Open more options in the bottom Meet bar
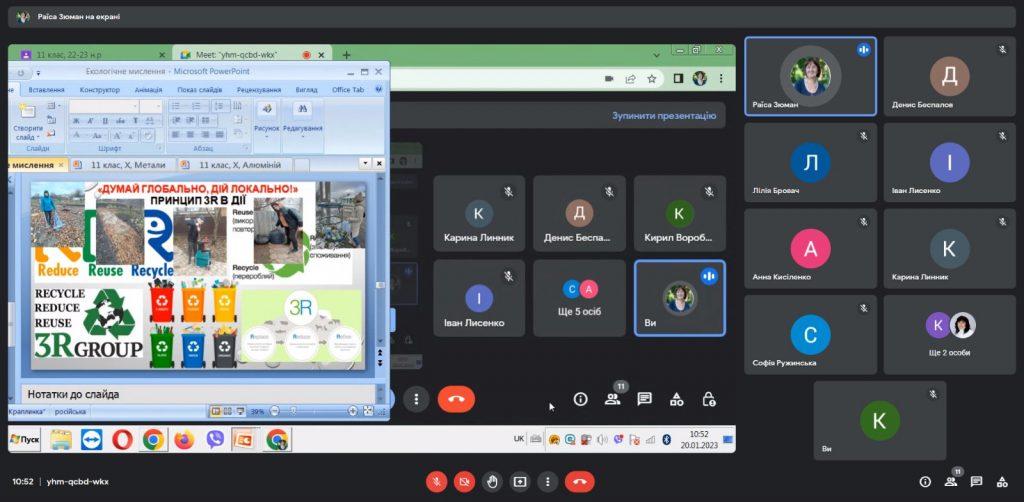This screenshot has height=502, width=1024. 547,482
